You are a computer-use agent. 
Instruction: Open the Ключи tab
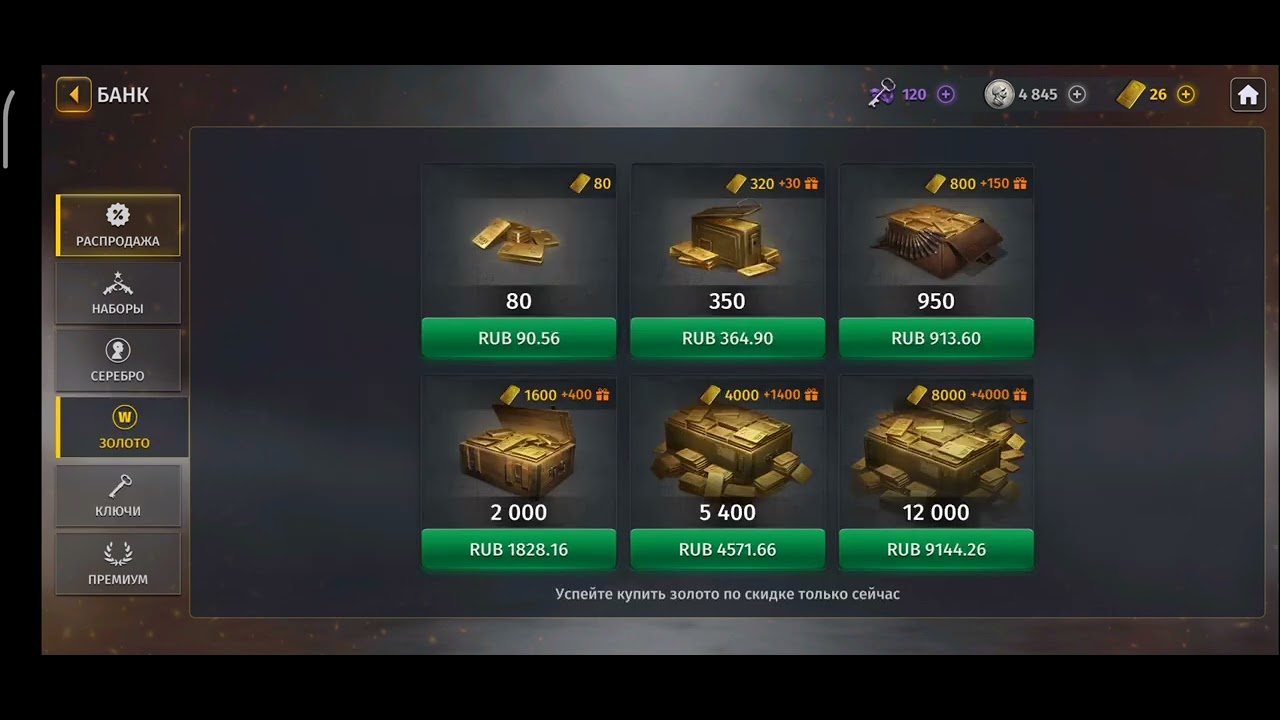tap(118, 495)
